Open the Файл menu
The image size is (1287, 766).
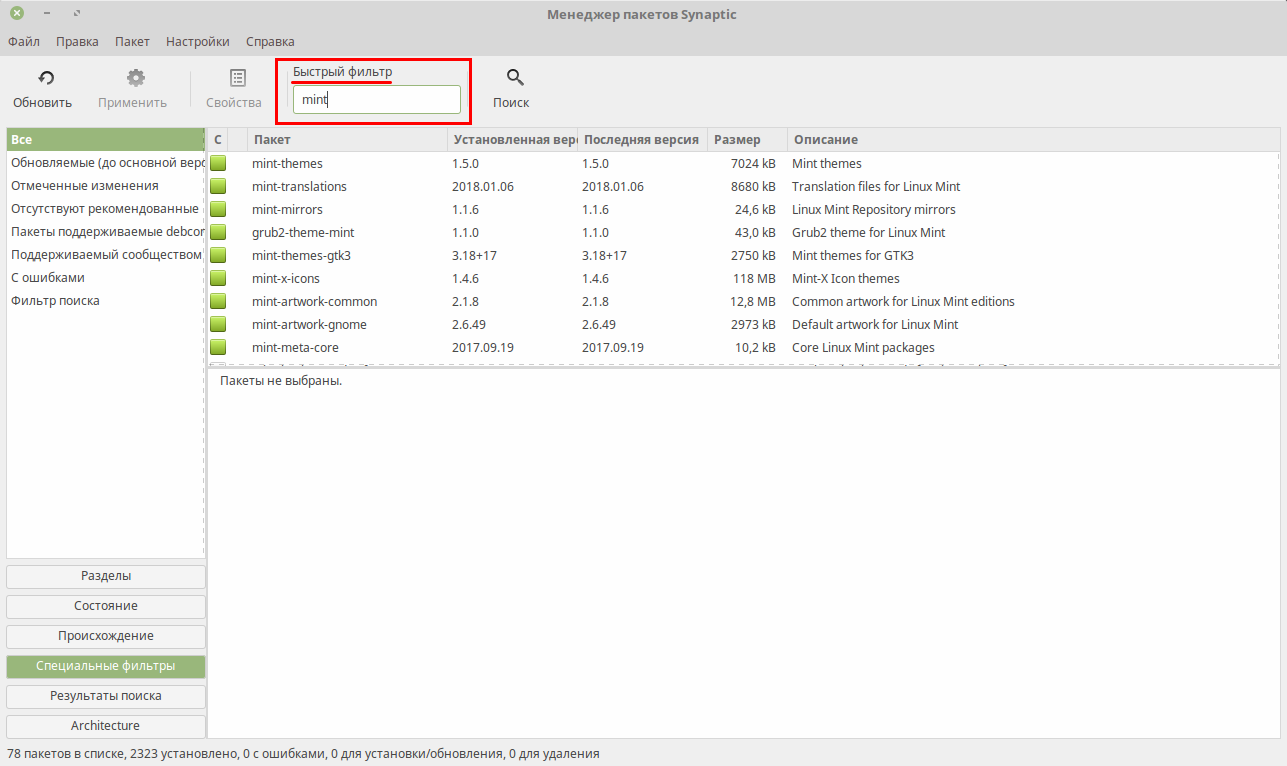(x=24, y=41)
